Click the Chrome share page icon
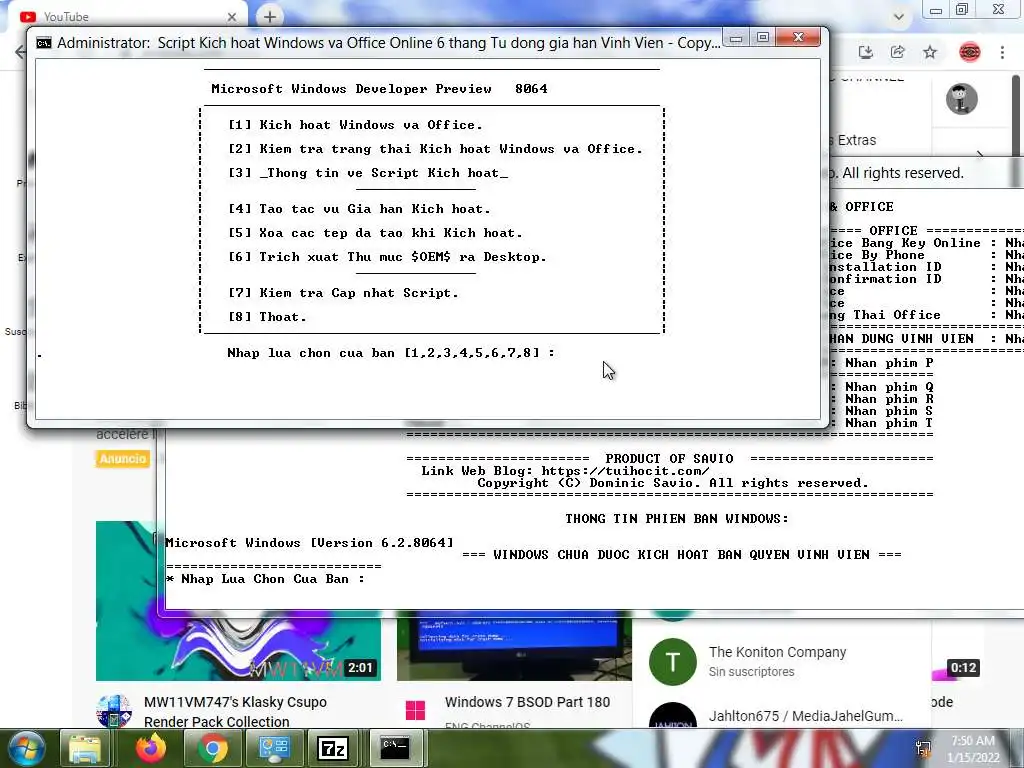Image resolution: width=1024 pixels, height=768 pixels. [898, 52]
